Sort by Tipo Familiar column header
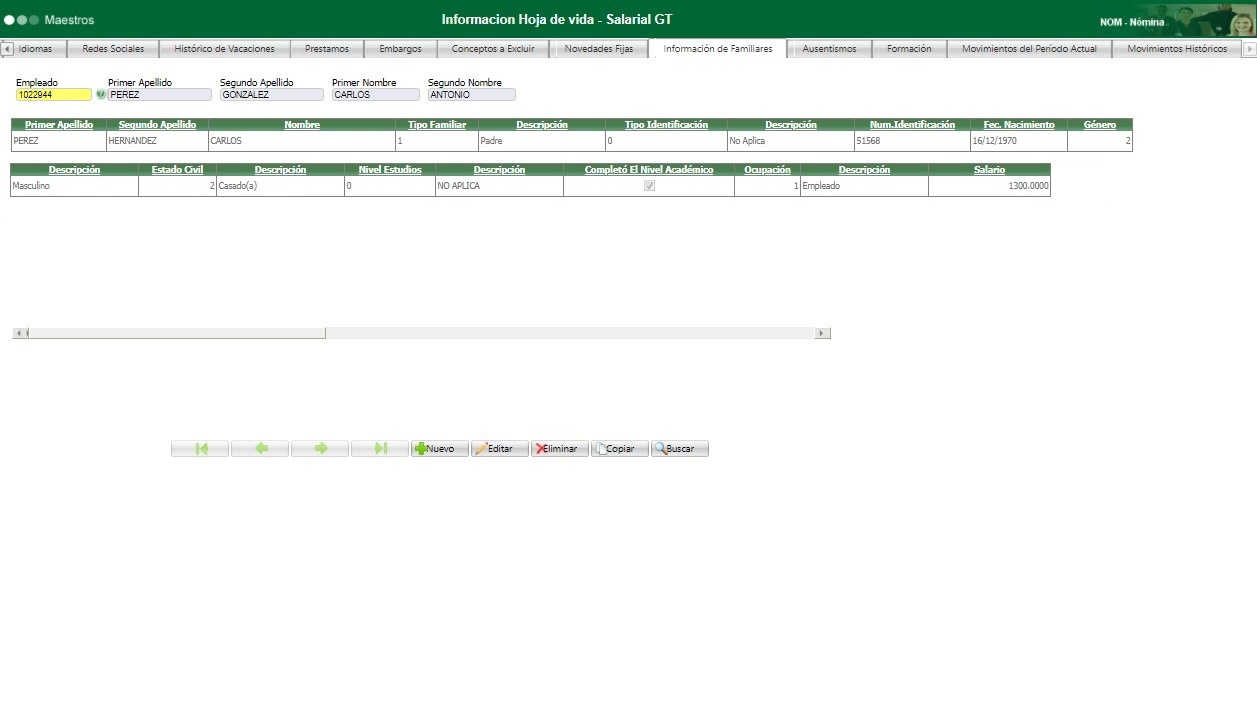The width and height of the screenshot is (1257, 704). 437,125
